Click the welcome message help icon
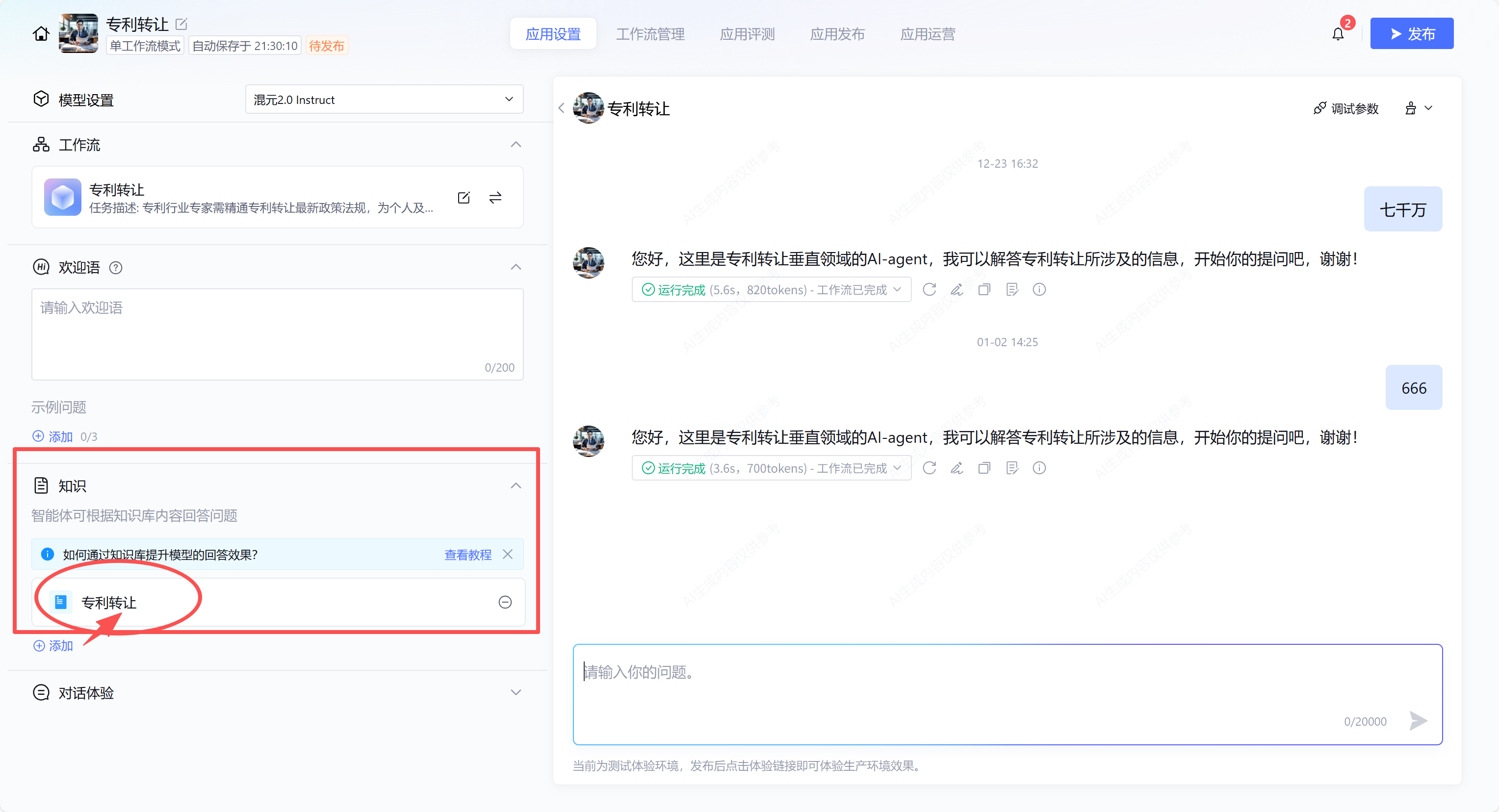Screen dimensions: 1499x812 (116, 268)
